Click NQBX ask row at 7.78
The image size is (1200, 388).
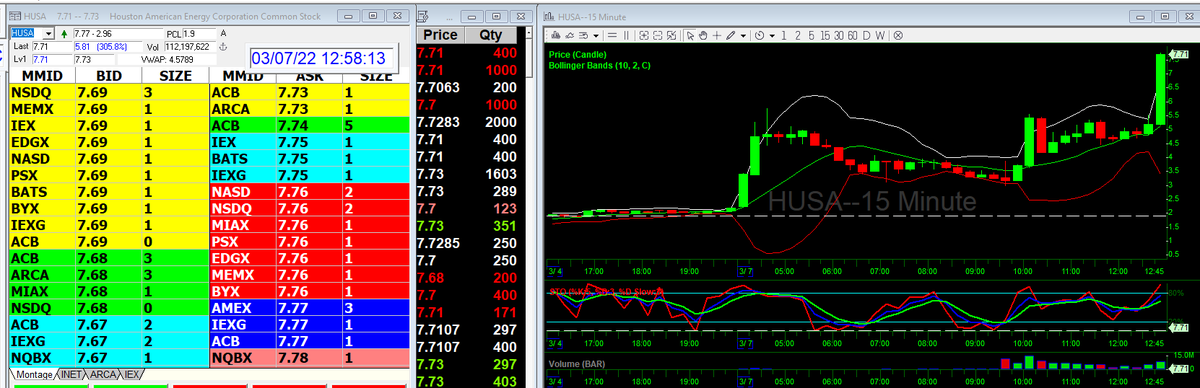[x=310, y=358]
